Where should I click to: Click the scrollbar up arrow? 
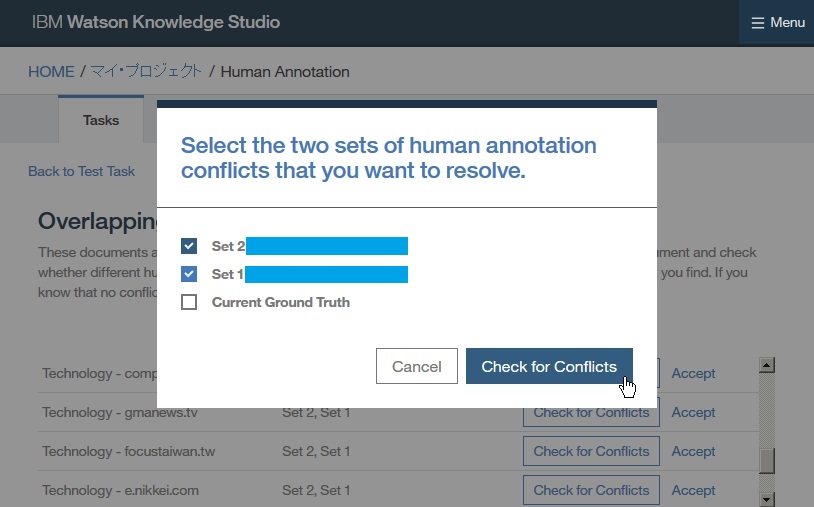tap(767, 366)
